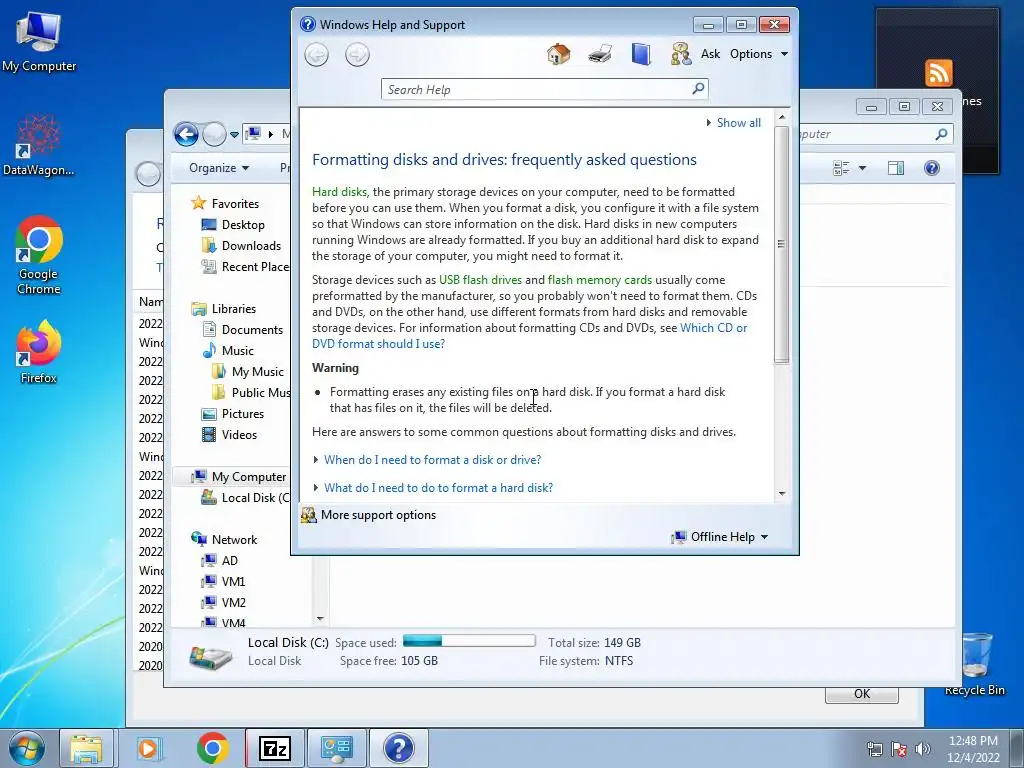Print the help topic
This screenshot has width=1024, height=768.
coord(600,54)
